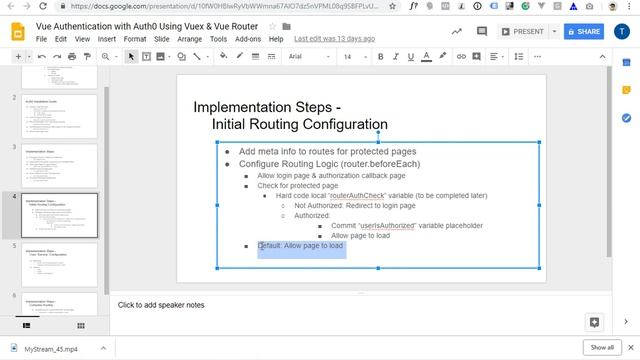The image size is (640, 360).
Task: Open the Edit menu
Action: click(x=61, y=39)
